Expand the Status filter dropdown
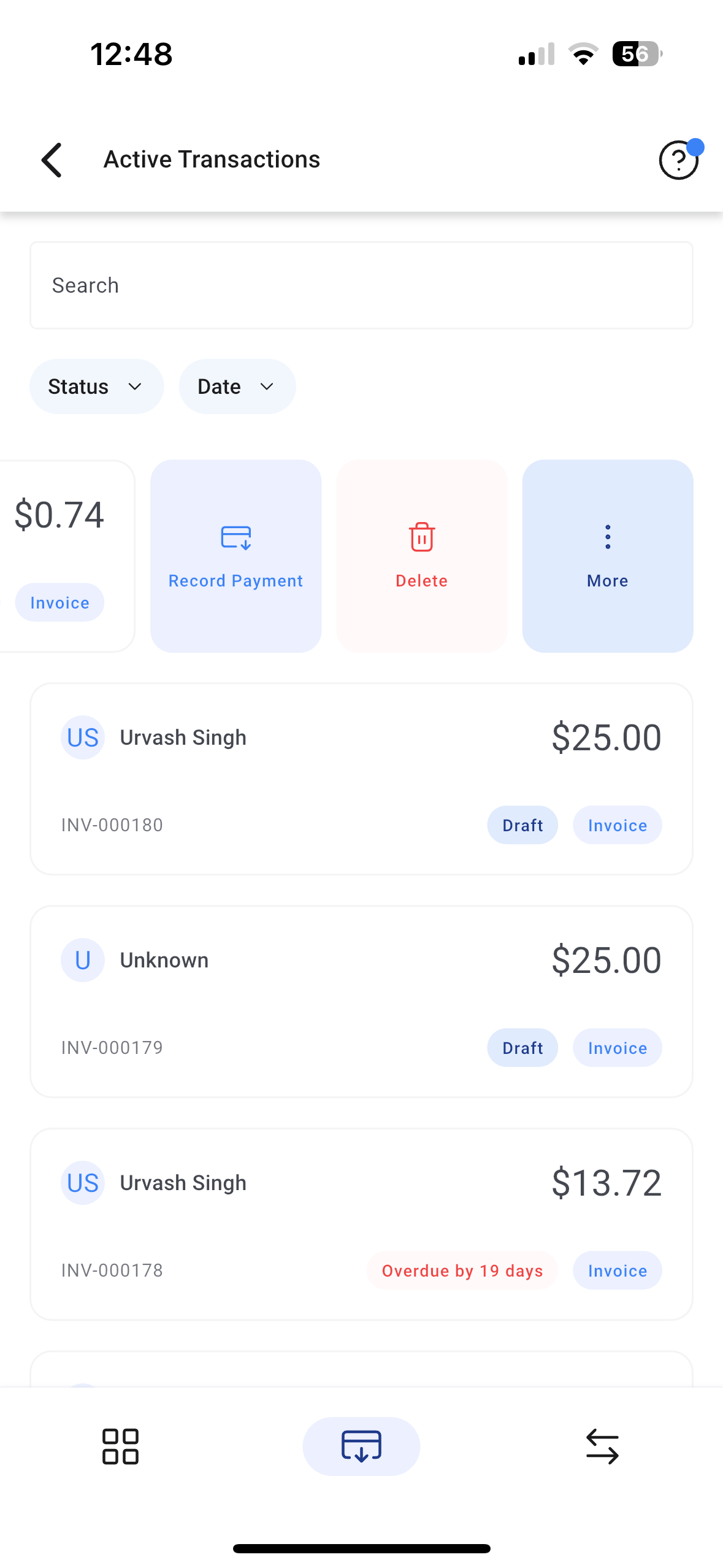 96,386
